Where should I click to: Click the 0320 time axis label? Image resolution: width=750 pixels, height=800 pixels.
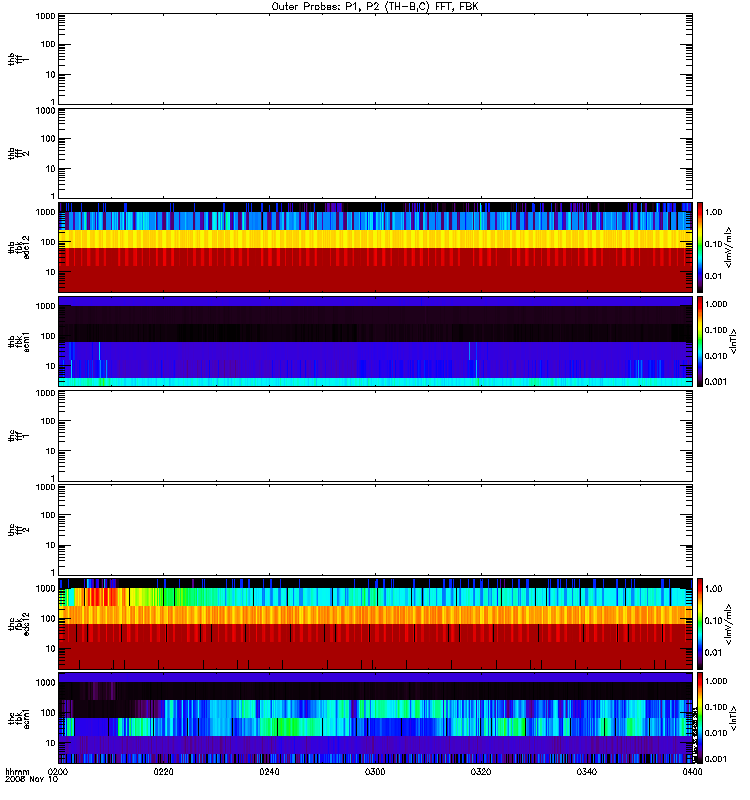click(481, 772)
